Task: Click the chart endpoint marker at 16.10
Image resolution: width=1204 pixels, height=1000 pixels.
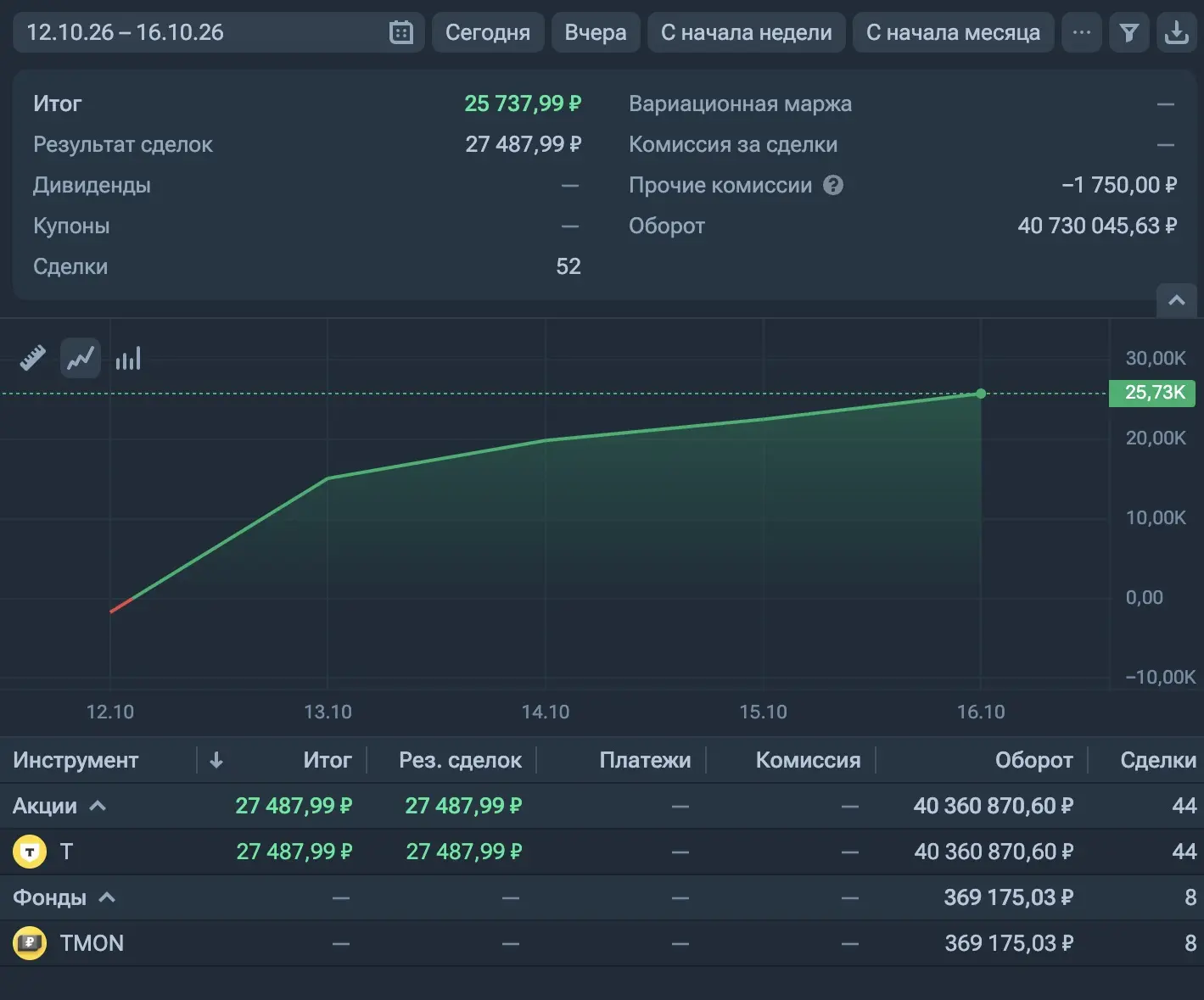Action: coord(981,394)
